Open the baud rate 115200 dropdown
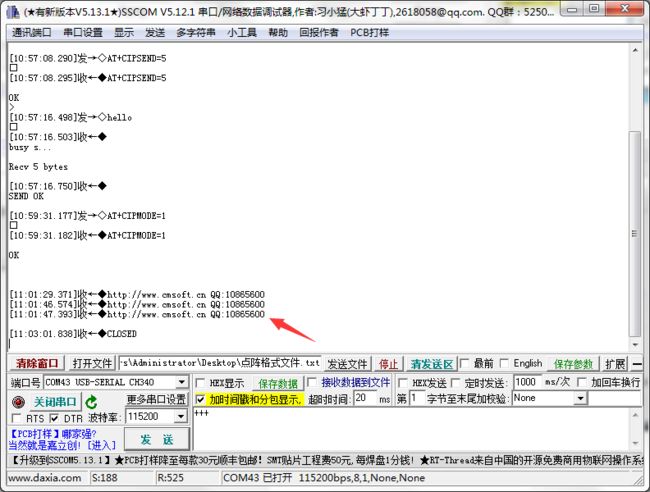 tap(181, 416)
